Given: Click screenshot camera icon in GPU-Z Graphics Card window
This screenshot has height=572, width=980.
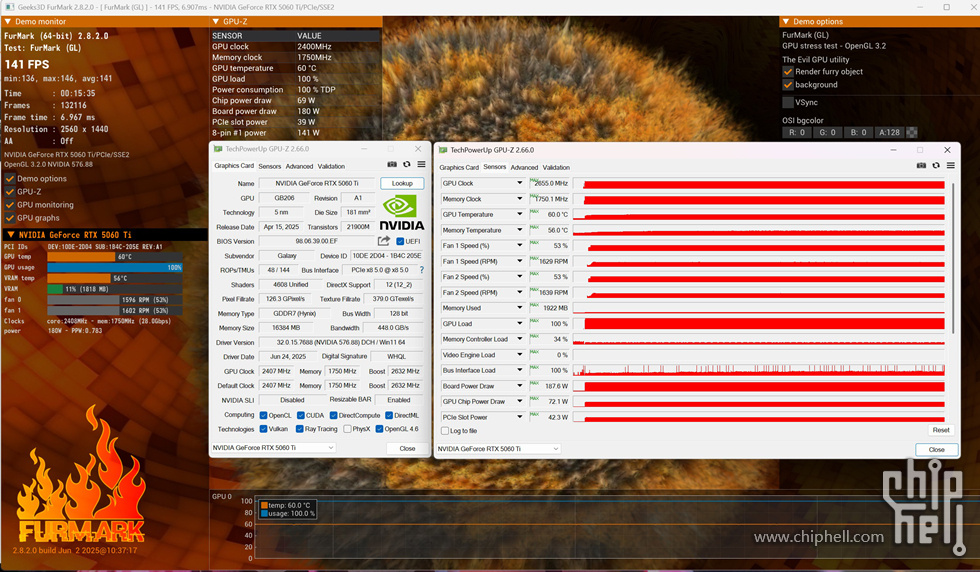Looking at the screenshot, I should click(392, 164).
